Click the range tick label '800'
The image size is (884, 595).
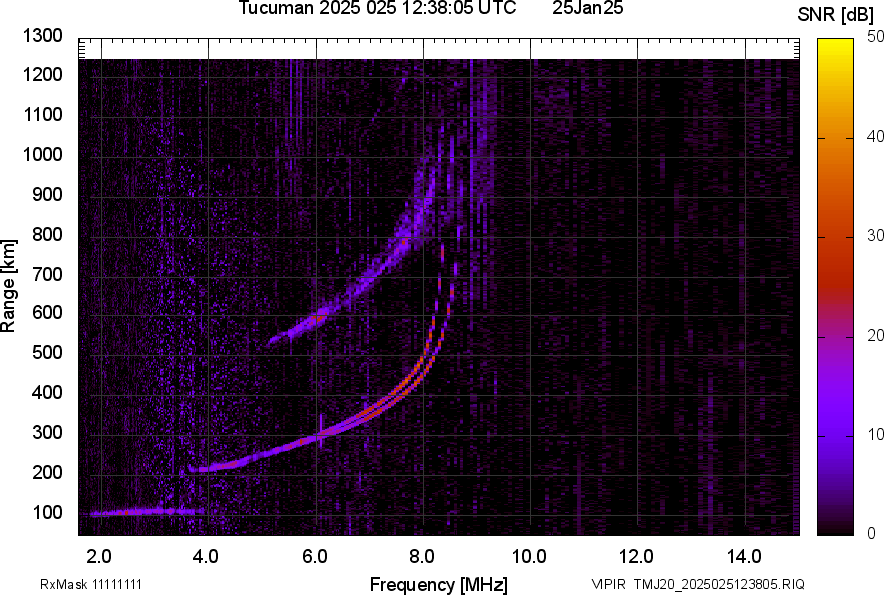(47, 233)
